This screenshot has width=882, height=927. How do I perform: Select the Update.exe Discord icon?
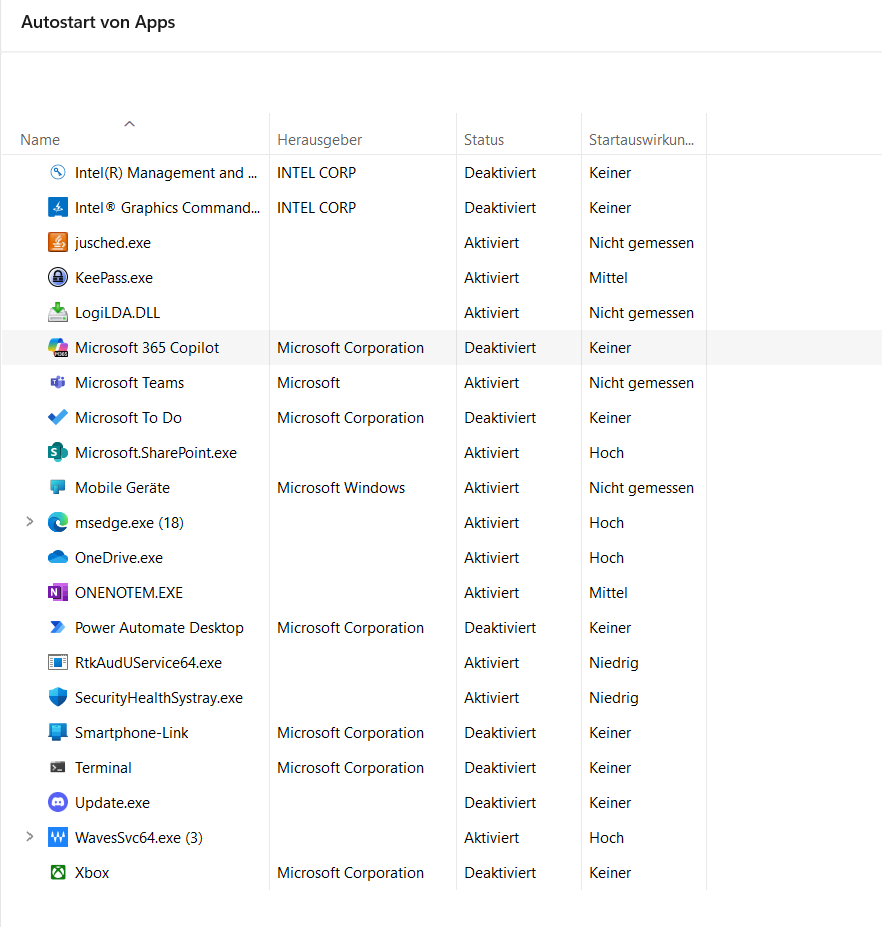57,802
